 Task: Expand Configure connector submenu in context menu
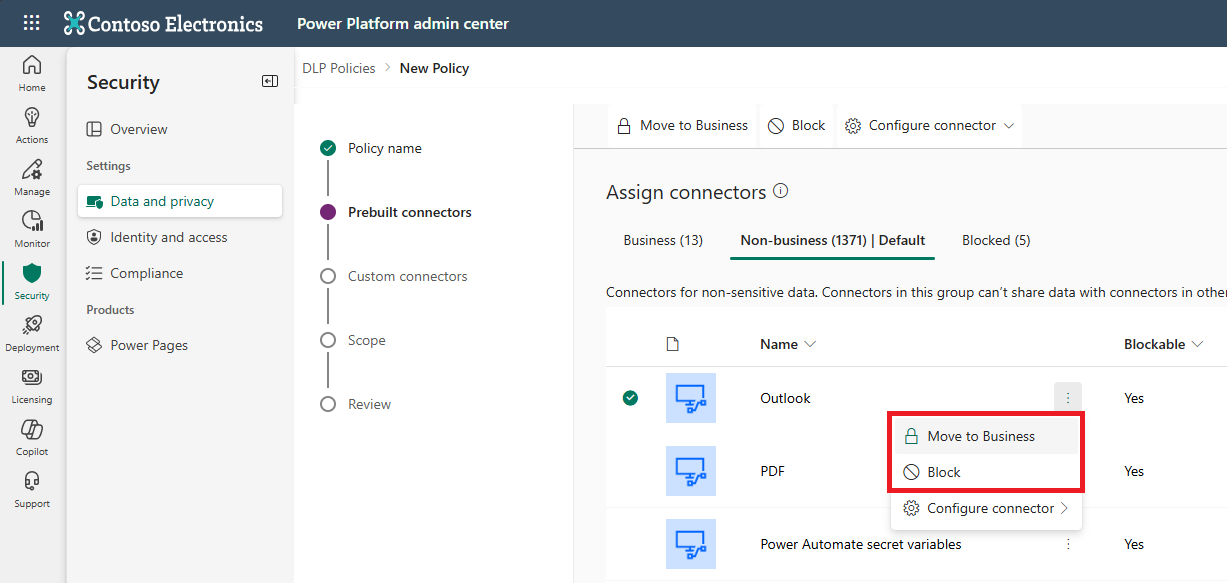[985, 508]
